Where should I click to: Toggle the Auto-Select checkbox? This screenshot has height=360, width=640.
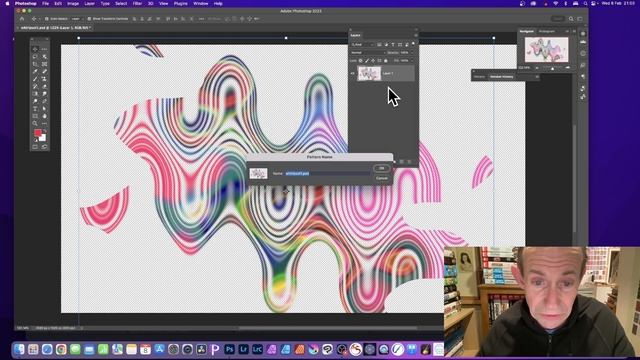pos(46,19)
